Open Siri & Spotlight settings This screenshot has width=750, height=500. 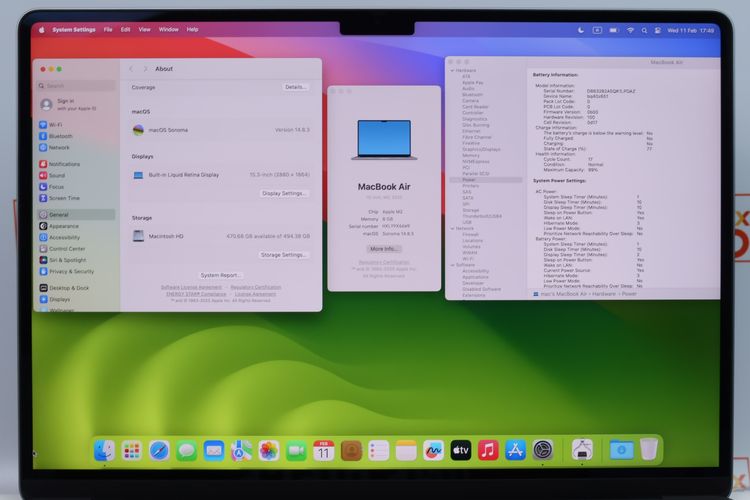point(63,260)
